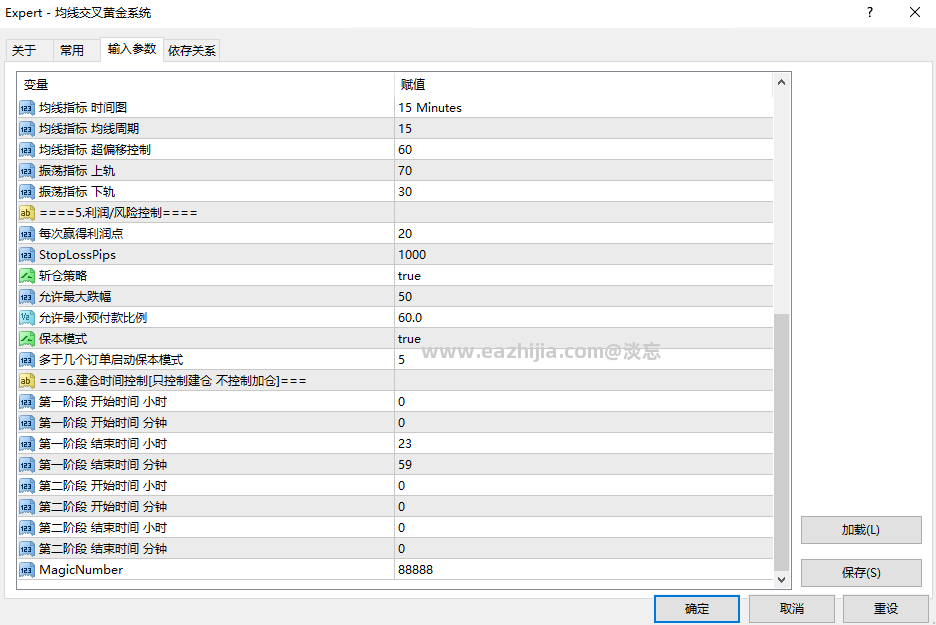Viewport: 936px width, 625px height.
Task: Select the 允许最大跌幅 value 50
Action: coord(583,297)
